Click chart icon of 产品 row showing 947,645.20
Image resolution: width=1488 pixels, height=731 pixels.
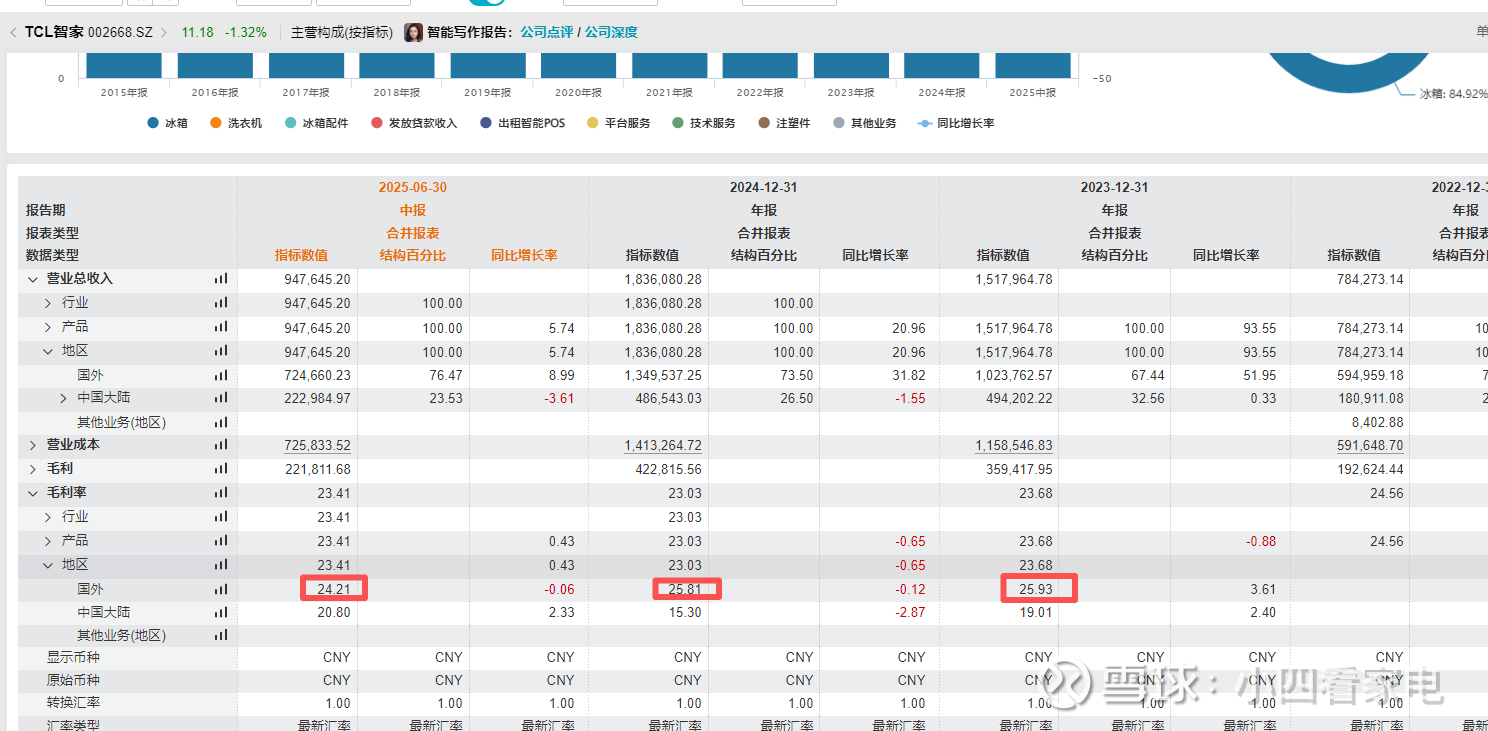[221, 327]
